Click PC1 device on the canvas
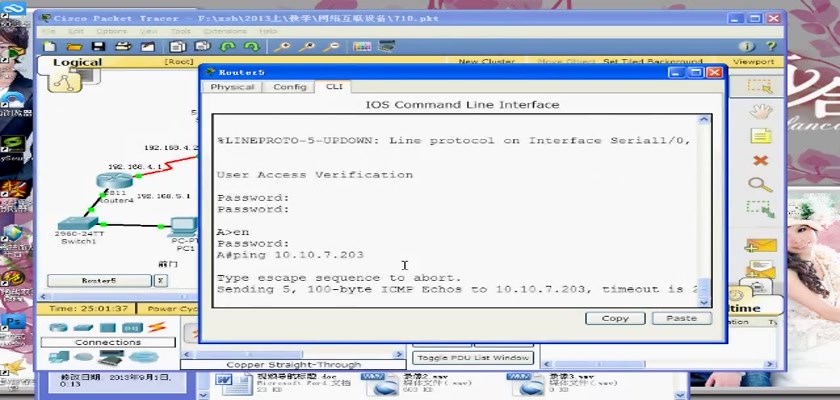This screenshot has height=400, width=840. point(184,227)
